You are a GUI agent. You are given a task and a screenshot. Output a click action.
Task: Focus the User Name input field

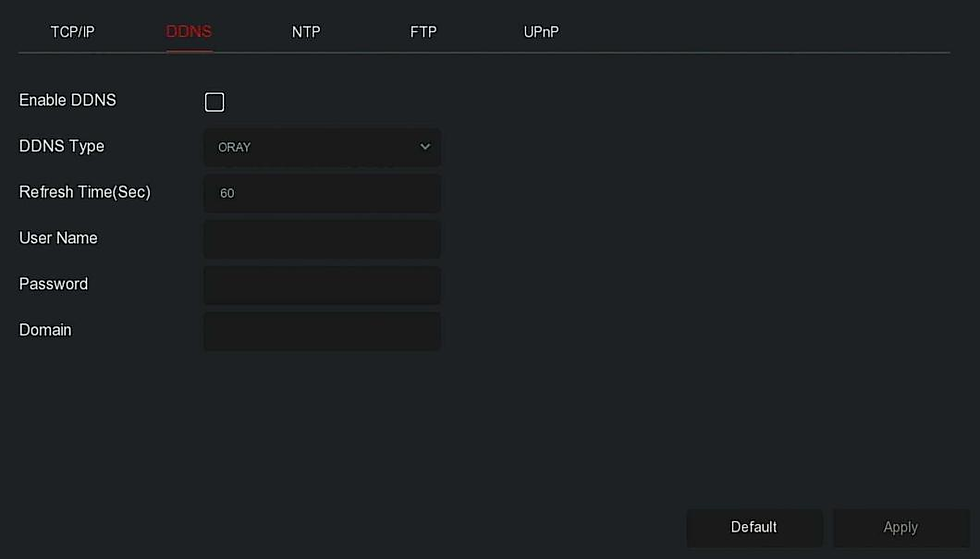[322, 239]
